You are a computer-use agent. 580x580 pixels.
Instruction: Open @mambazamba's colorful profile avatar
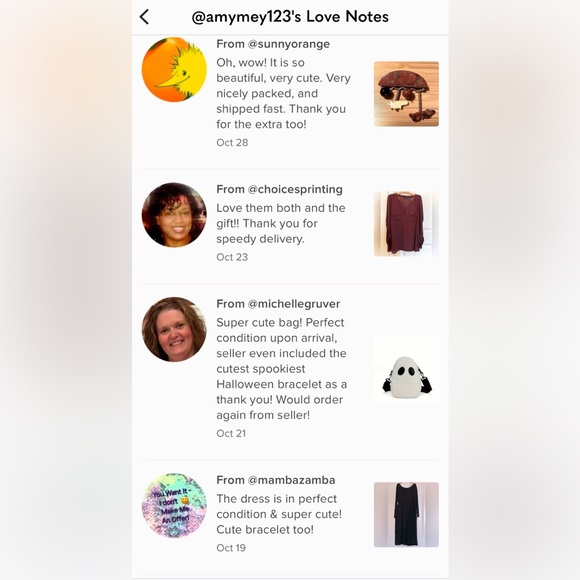tap(174, 505)
